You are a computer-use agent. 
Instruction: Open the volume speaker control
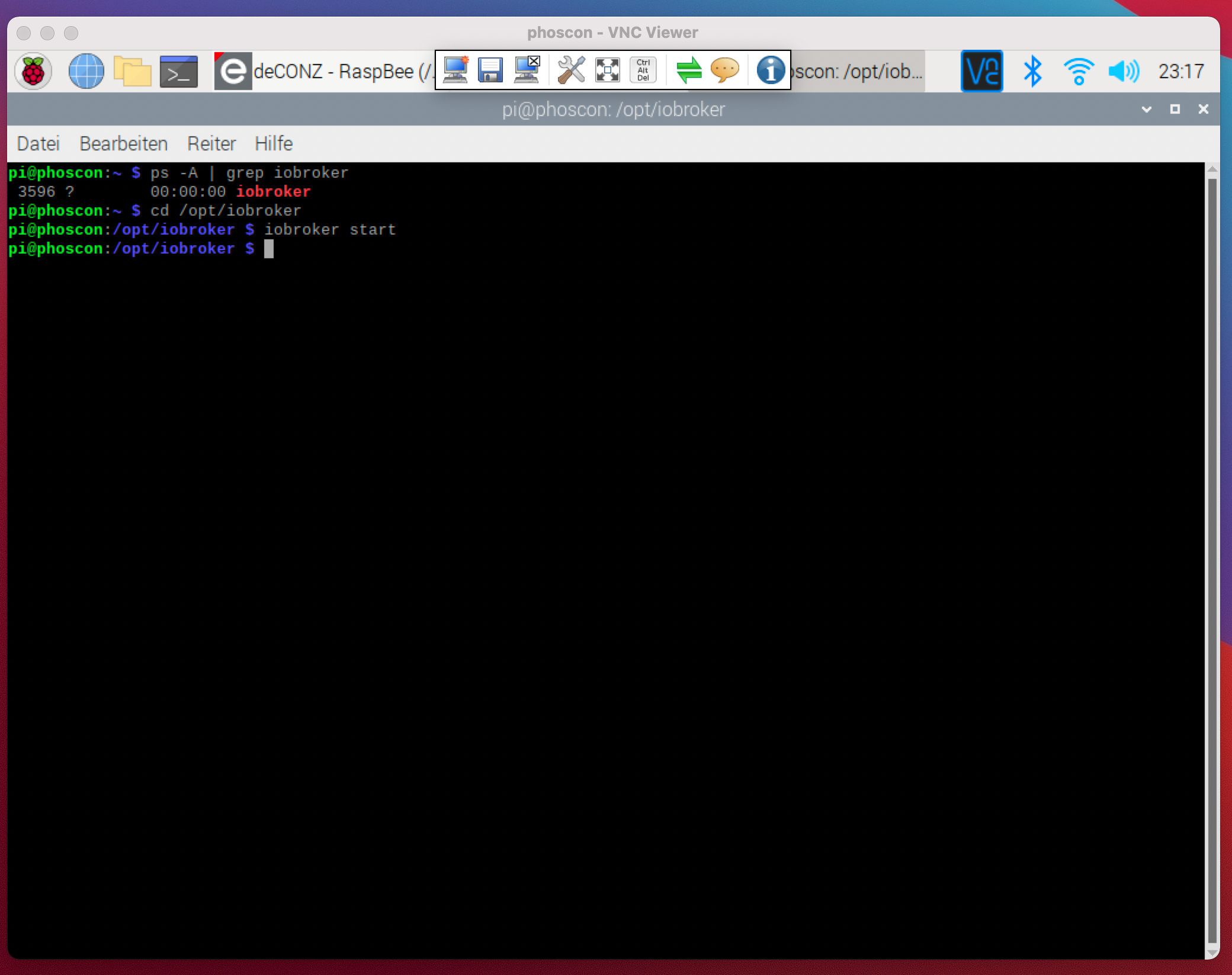click(1123, 72)
